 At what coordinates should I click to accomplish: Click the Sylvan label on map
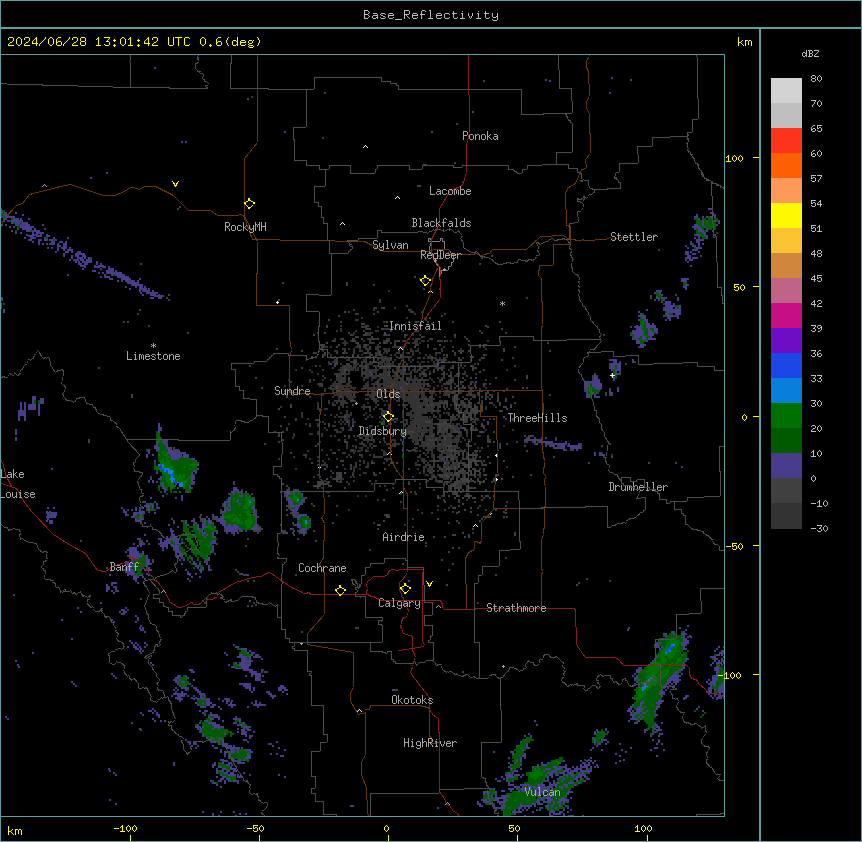(390, 245)
